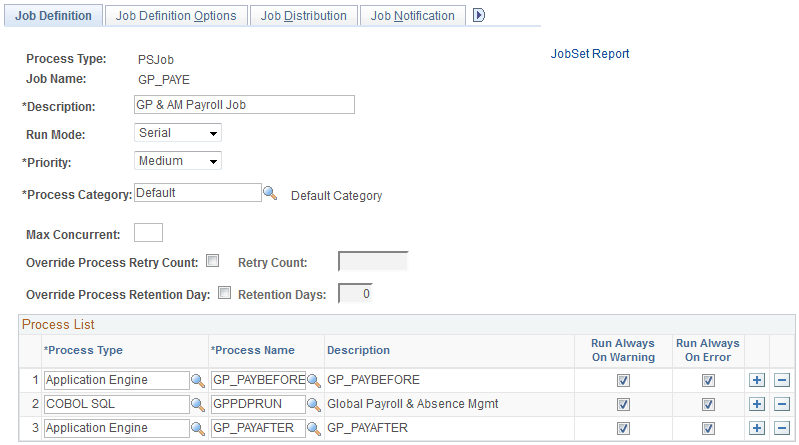Image resolution: width=799 pixels, height=445 pixels.
Task: Go to Job Notification tab
Action: [412, 16]
